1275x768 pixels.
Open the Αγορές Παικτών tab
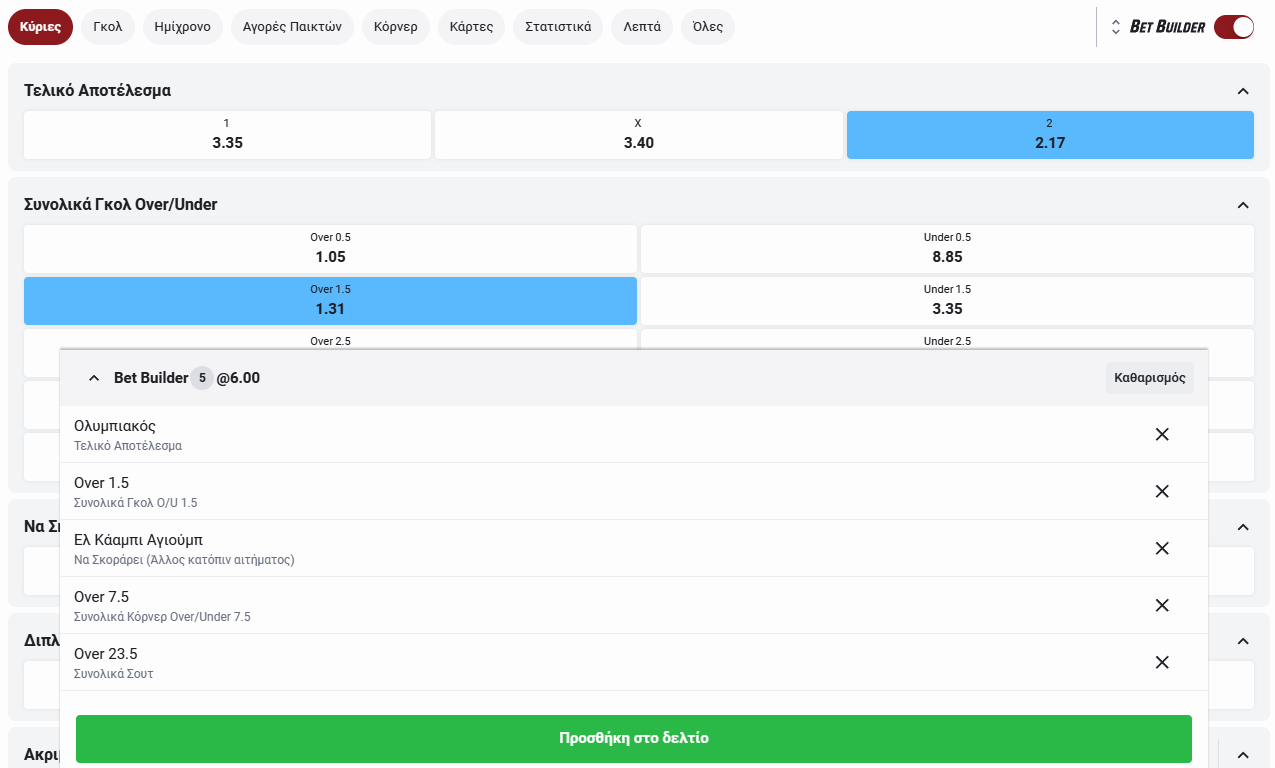click(x=292, y=27)
